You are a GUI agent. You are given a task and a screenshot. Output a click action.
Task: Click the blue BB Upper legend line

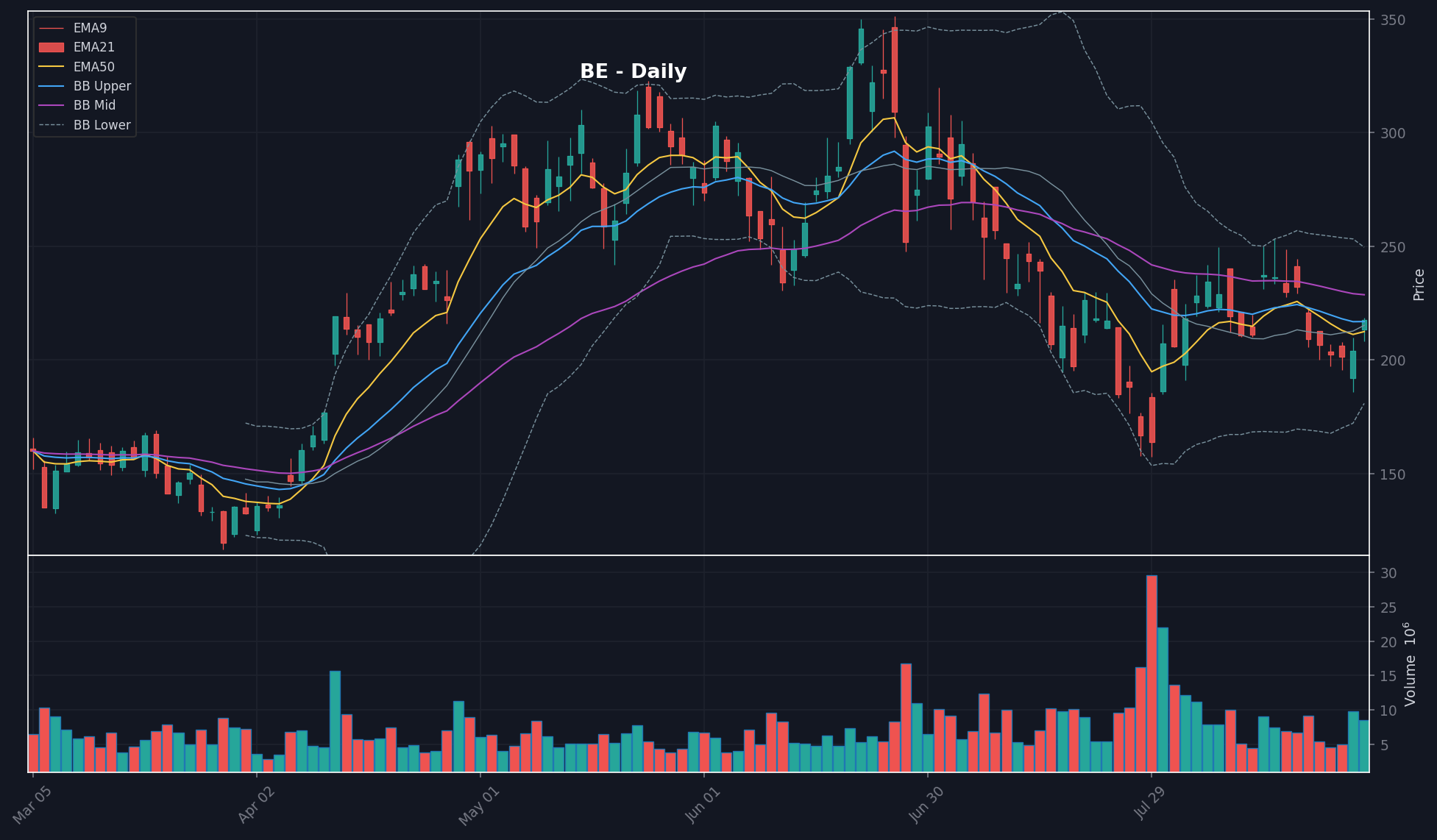tap(52, 86)
